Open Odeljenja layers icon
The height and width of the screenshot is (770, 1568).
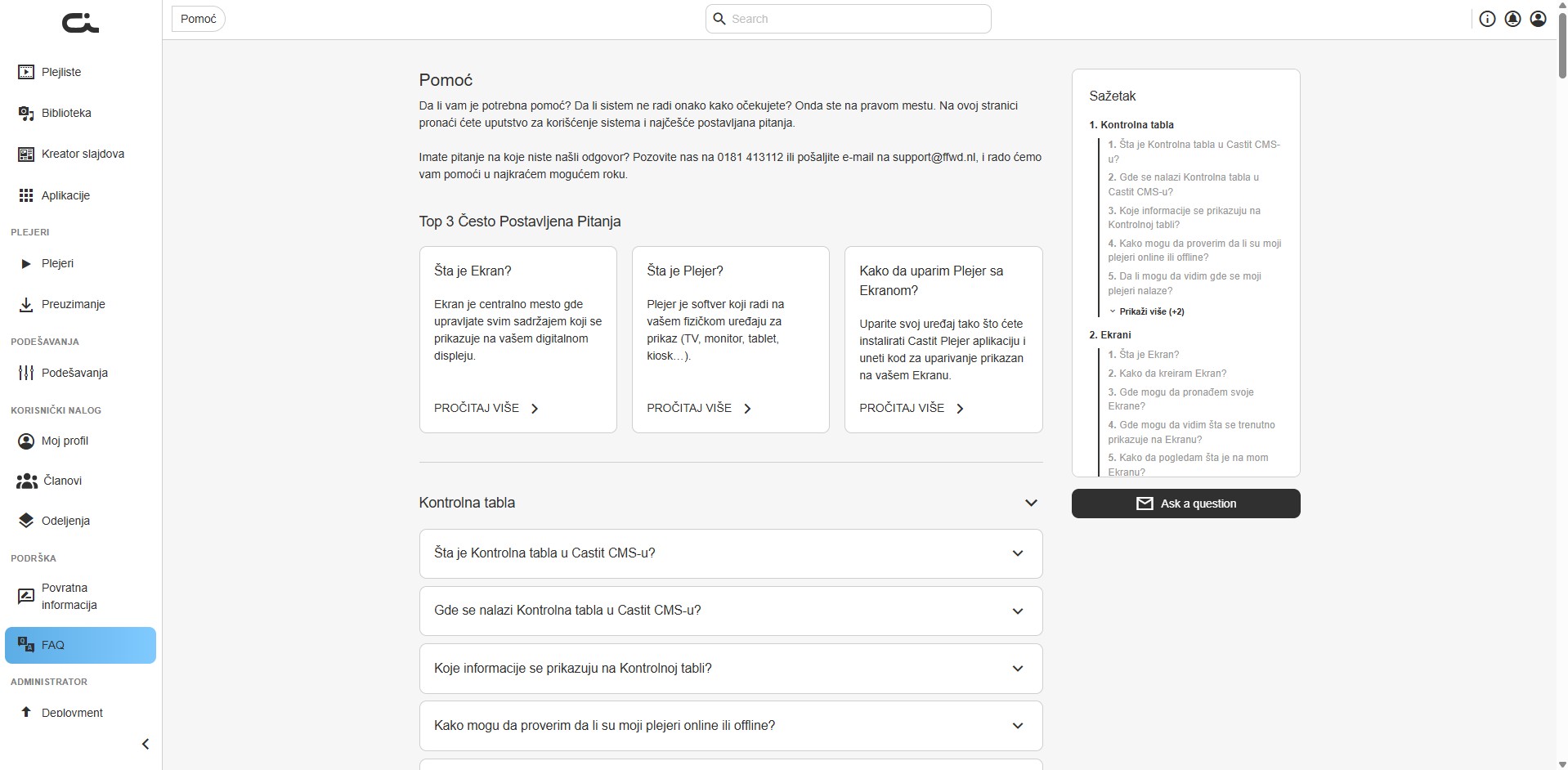[26, 521]
